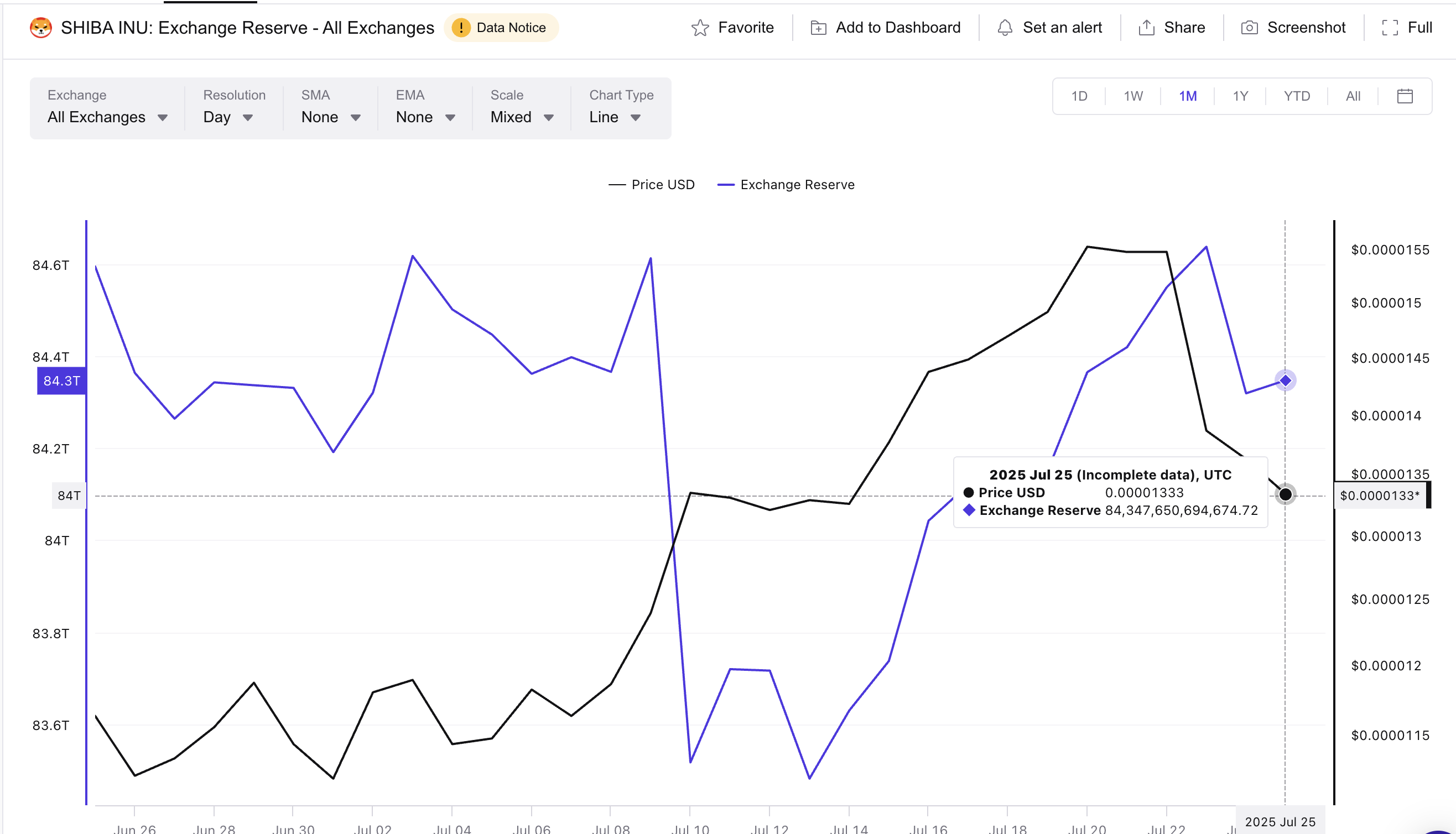
Task: Open the calendar date picker icon
Action: click(x=1406, y=96)
